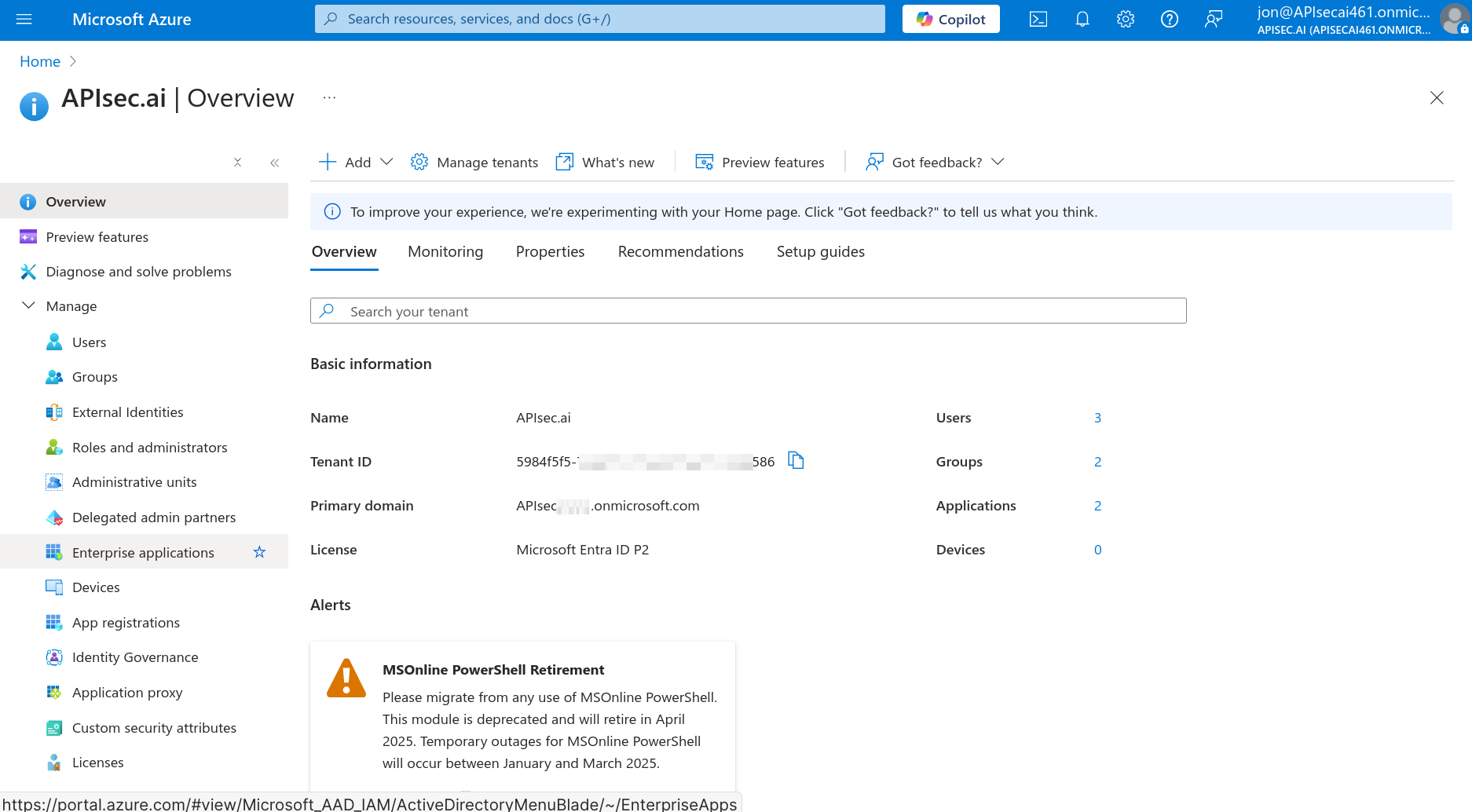Image resolution: width=1472 pixels, height=812 pixels.
Task: Collapse the Manage section
Action: pyautogui.click(x=28, y=305)
